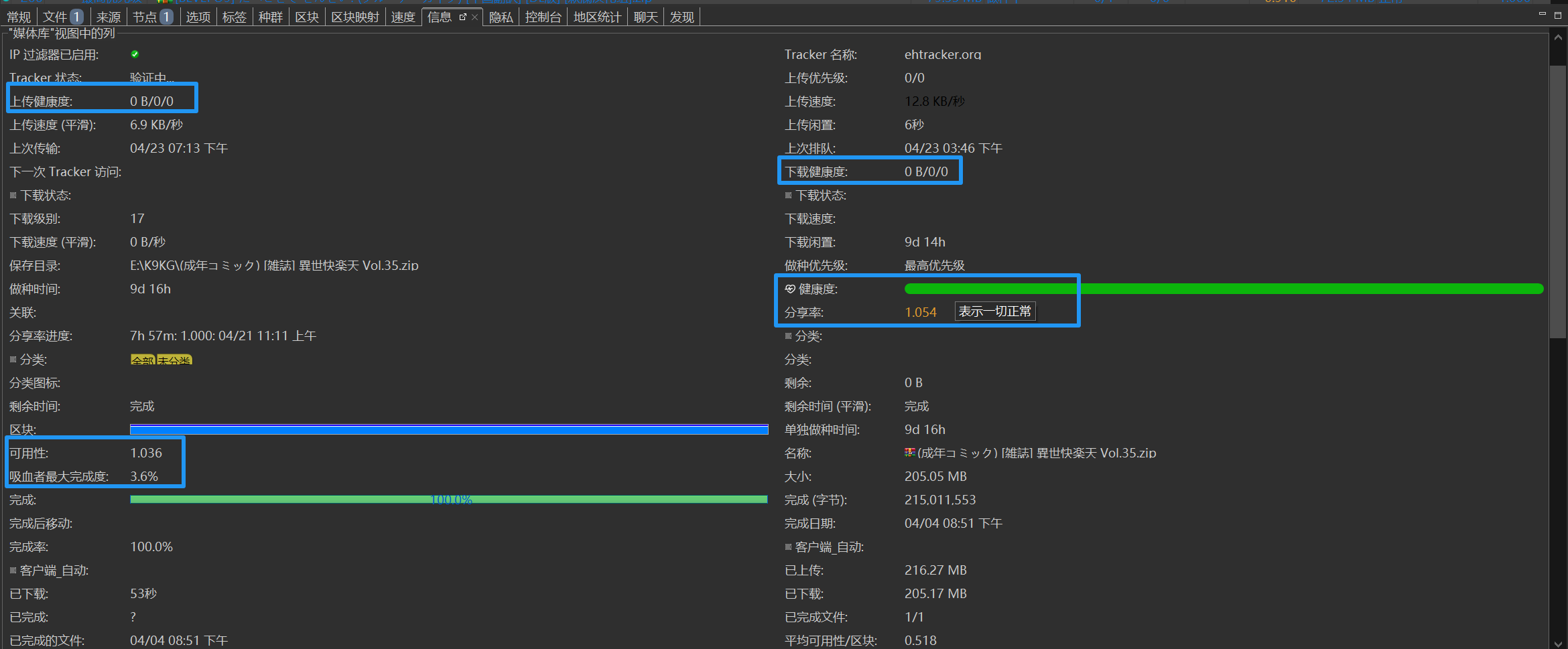Image resolution: width=1568 pixels, height=649 pixels.
Task: Open the 节点 tab
Action: coord(152,17)
